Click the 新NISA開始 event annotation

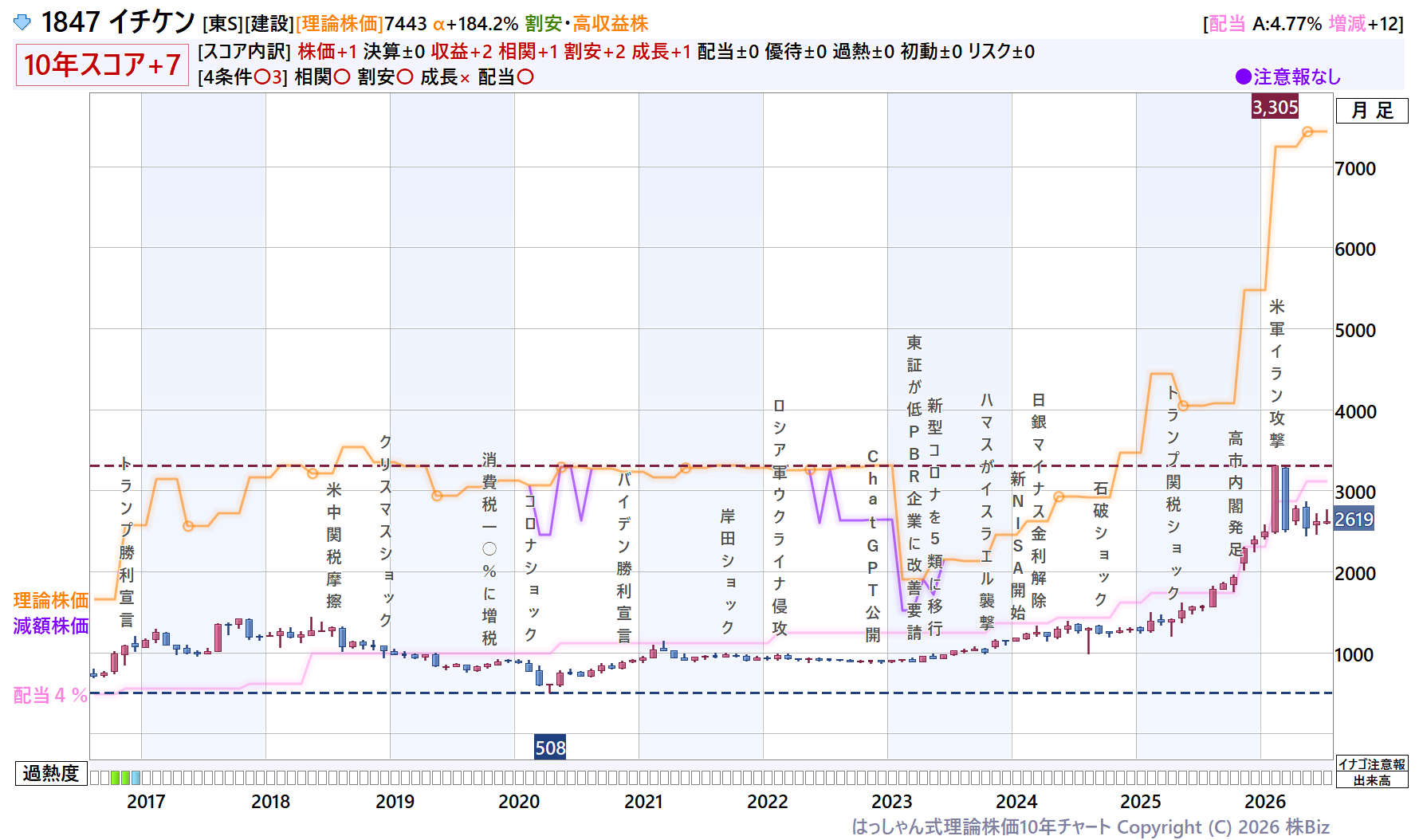(x=1018, y=546)
